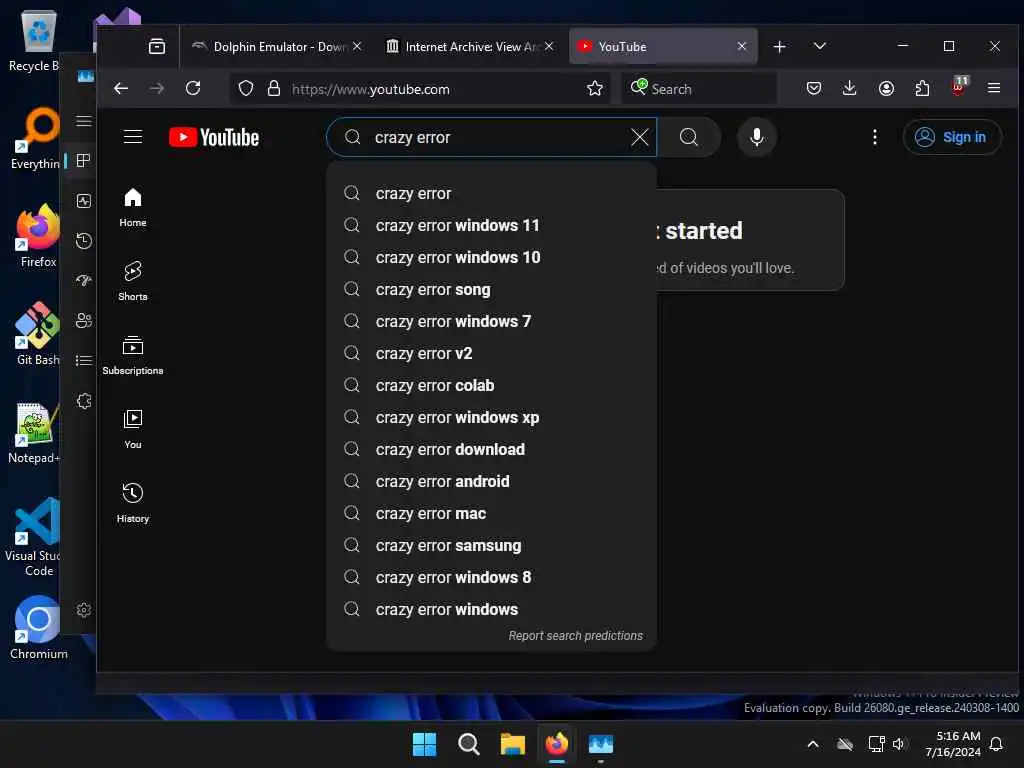The image size is (1024, 768).
Task: Go to YouTube Home in sidebar
Action: (133, 208)
